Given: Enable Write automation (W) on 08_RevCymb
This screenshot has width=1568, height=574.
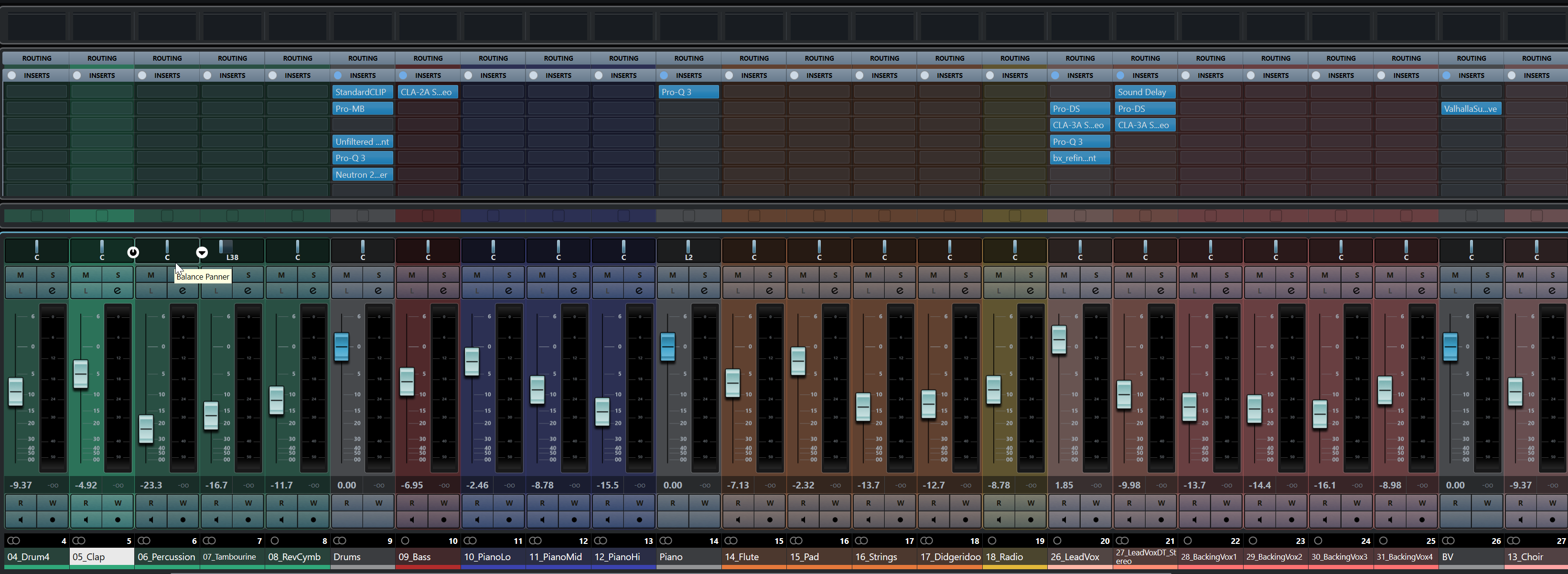Looking at the screenshot, I should (313, 503).
